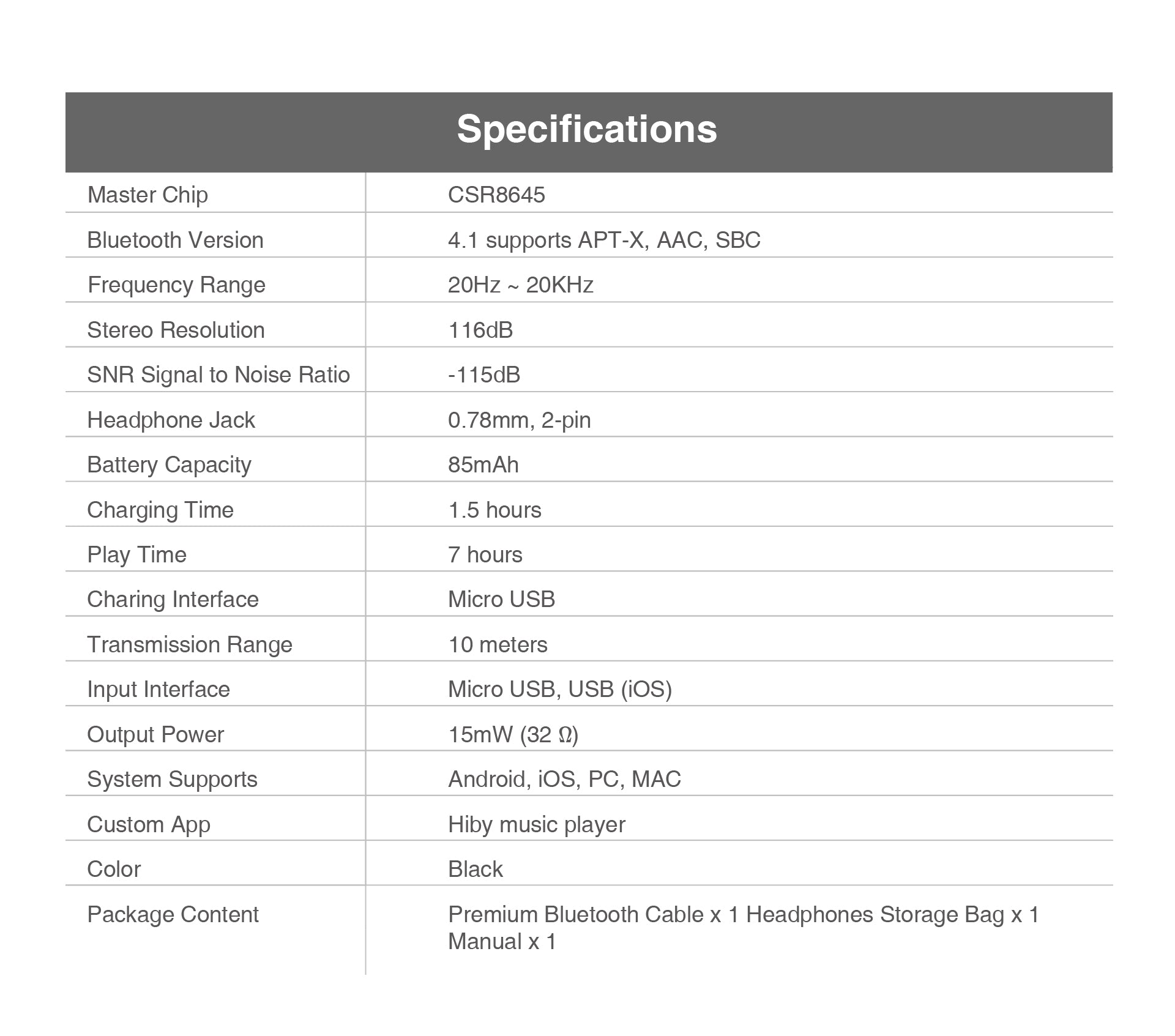Select the 10 meters transmission value
1175x1036 pixels.
tap(498, 644)
